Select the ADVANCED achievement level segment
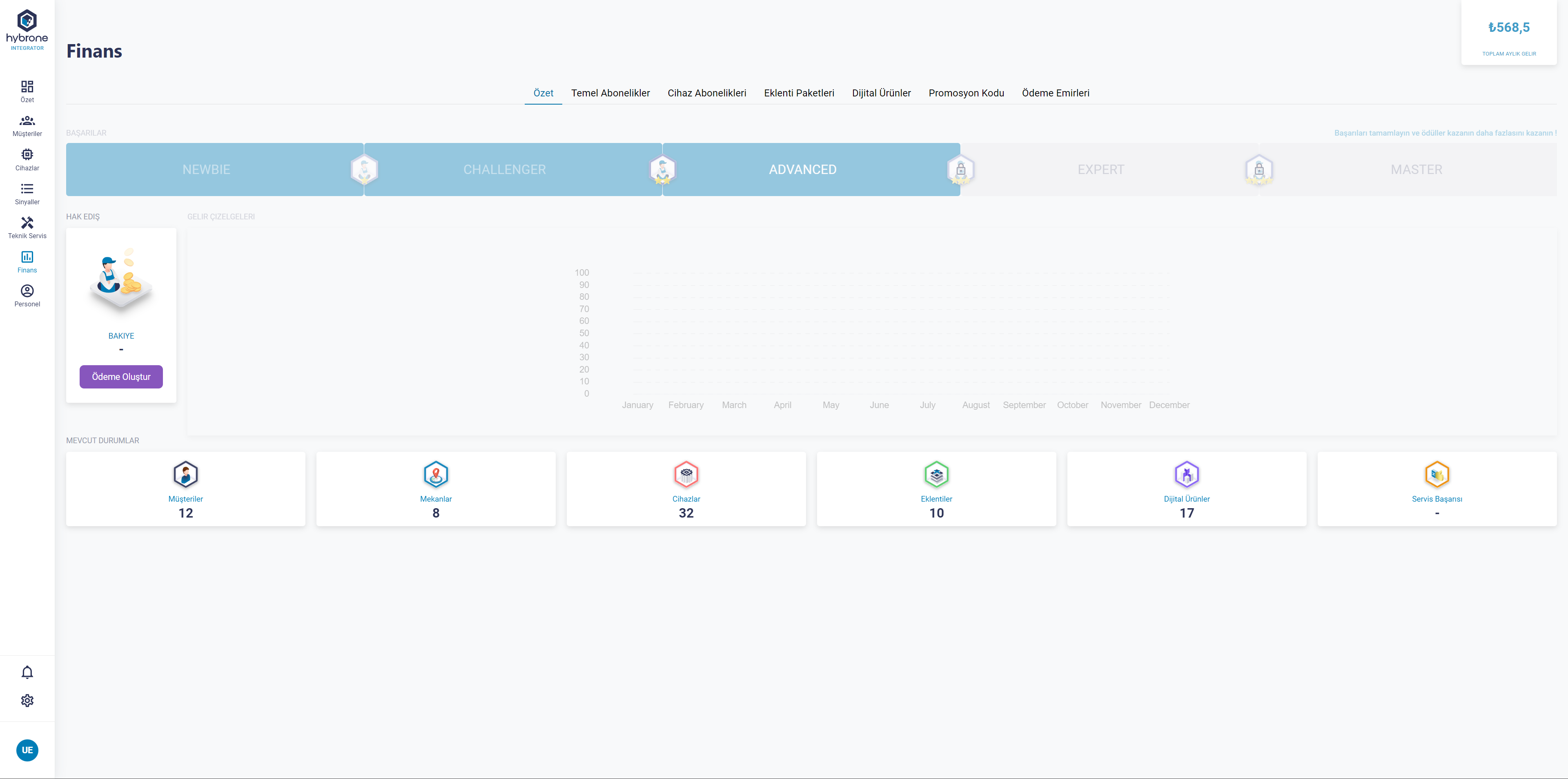The height and width of the screenshot is (779, 1568). pos(802,170)
